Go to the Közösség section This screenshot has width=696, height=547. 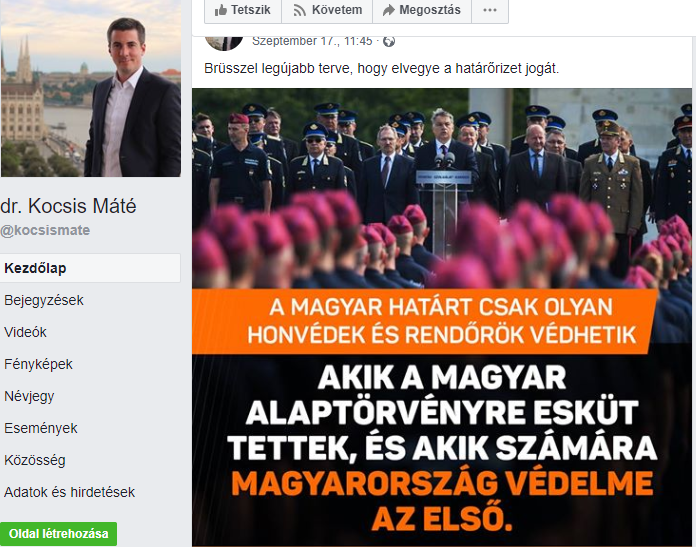pyautogui.click(x=35, y=460)
